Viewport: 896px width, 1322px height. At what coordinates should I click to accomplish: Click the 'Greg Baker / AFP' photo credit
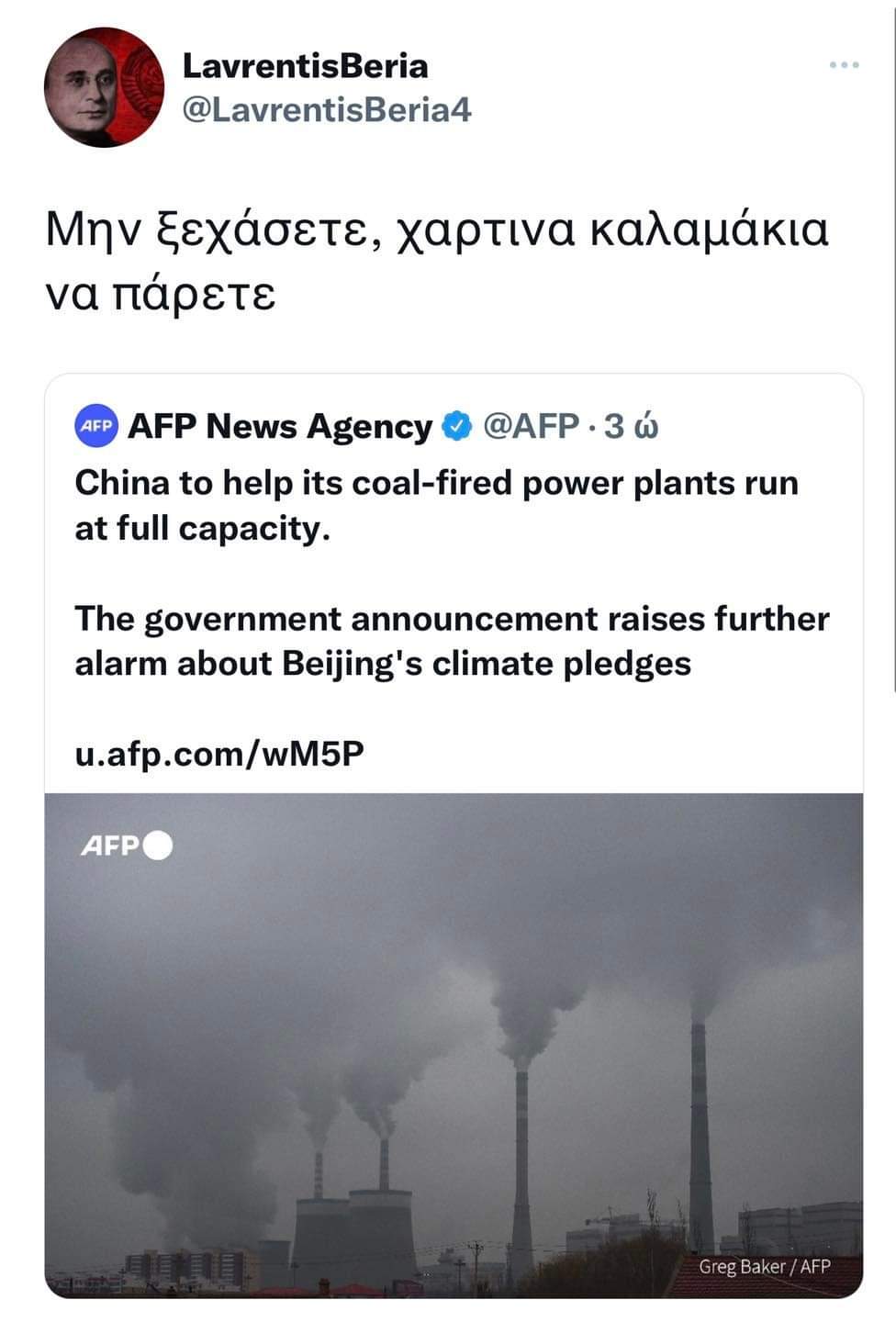[764, 1267]
